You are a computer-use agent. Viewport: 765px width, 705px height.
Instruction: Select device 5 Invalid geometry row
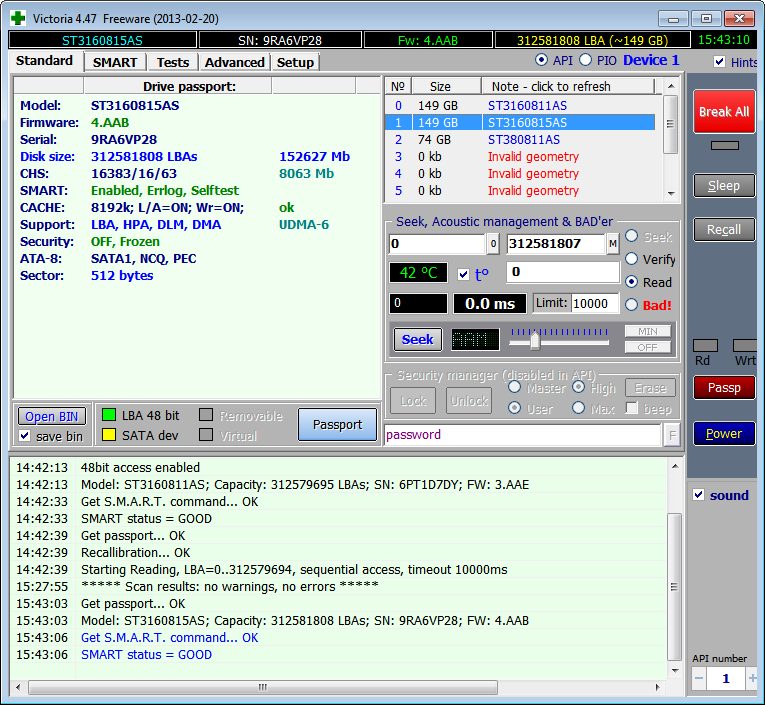click(x=520, y=191)
